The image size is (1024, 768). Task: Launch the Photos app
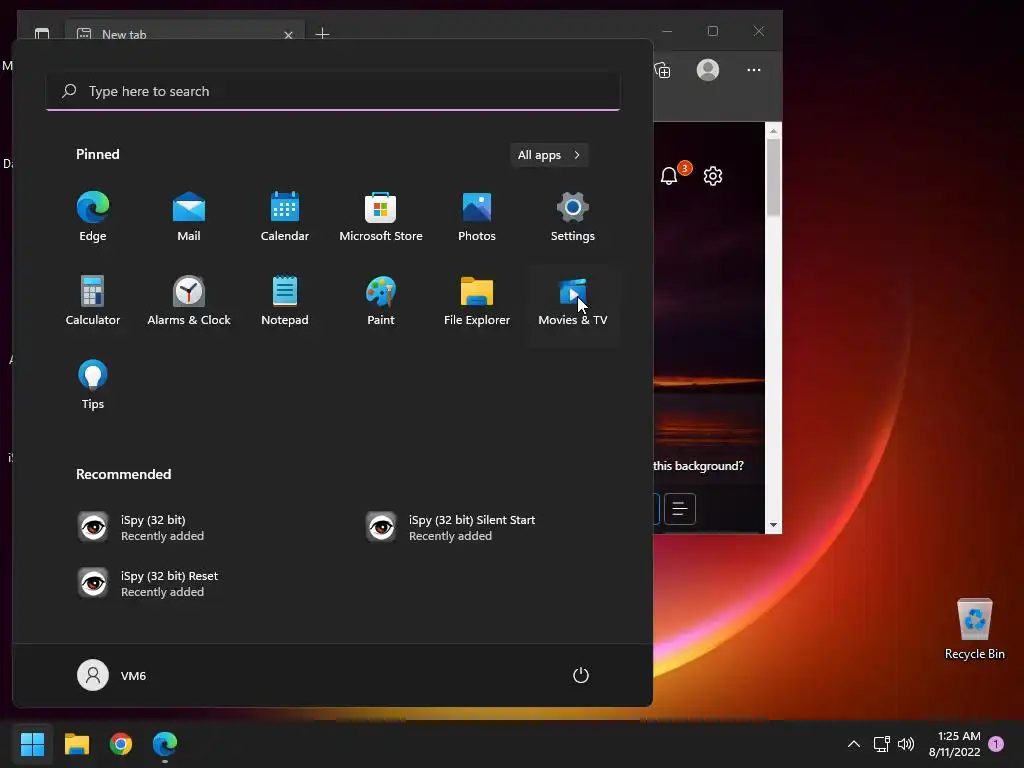[477, 217]
